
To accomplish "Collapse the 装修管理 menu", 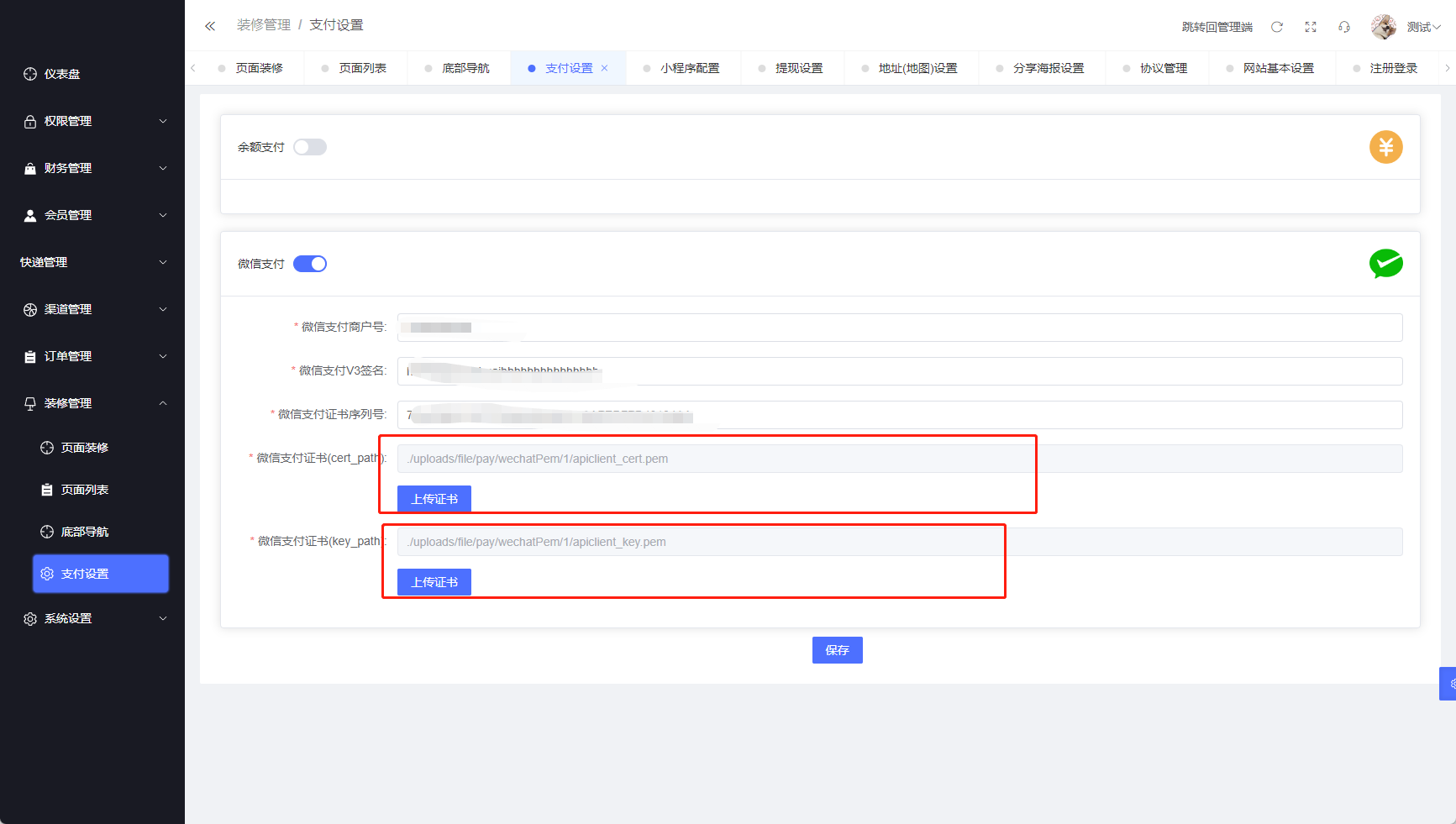I will click(x=92, y=403).
